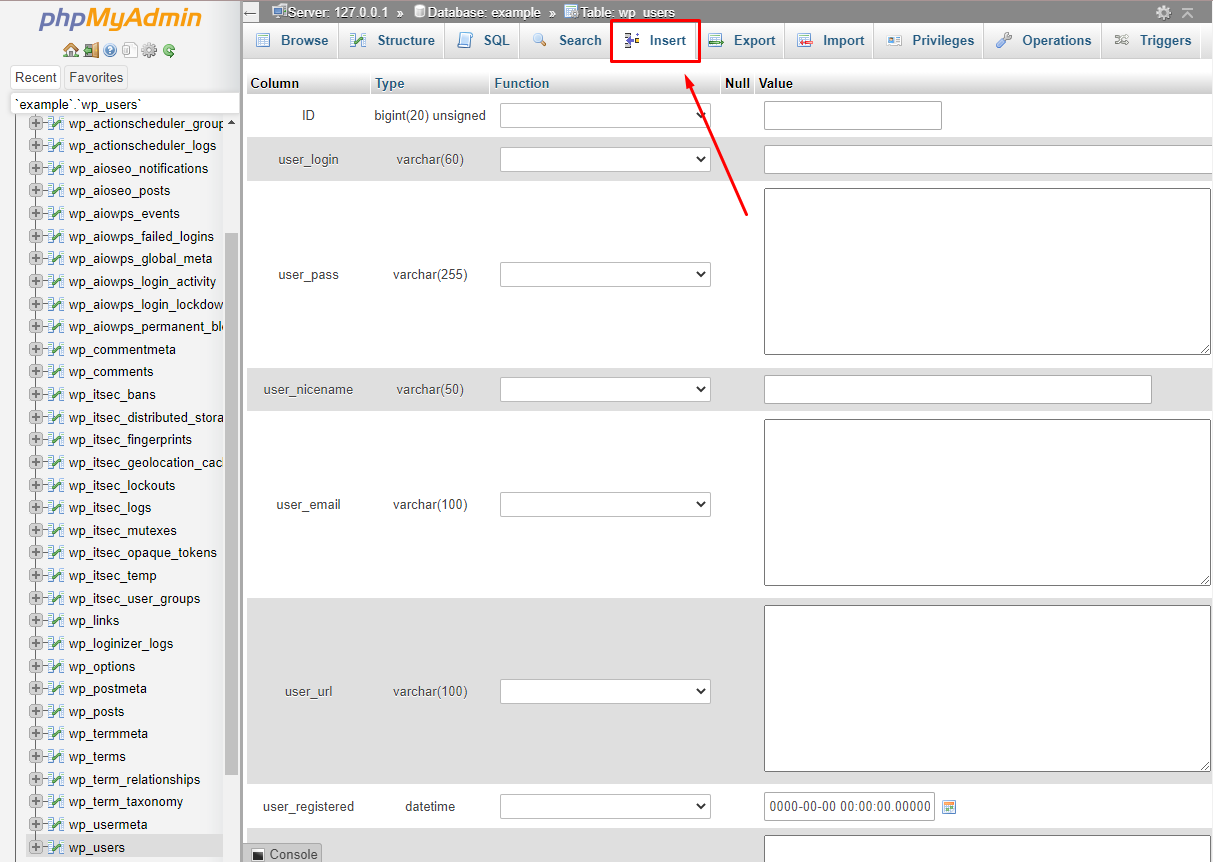Click the phpMyAdmin logo
Screen dimensions: 1213x862
(119, 20)
